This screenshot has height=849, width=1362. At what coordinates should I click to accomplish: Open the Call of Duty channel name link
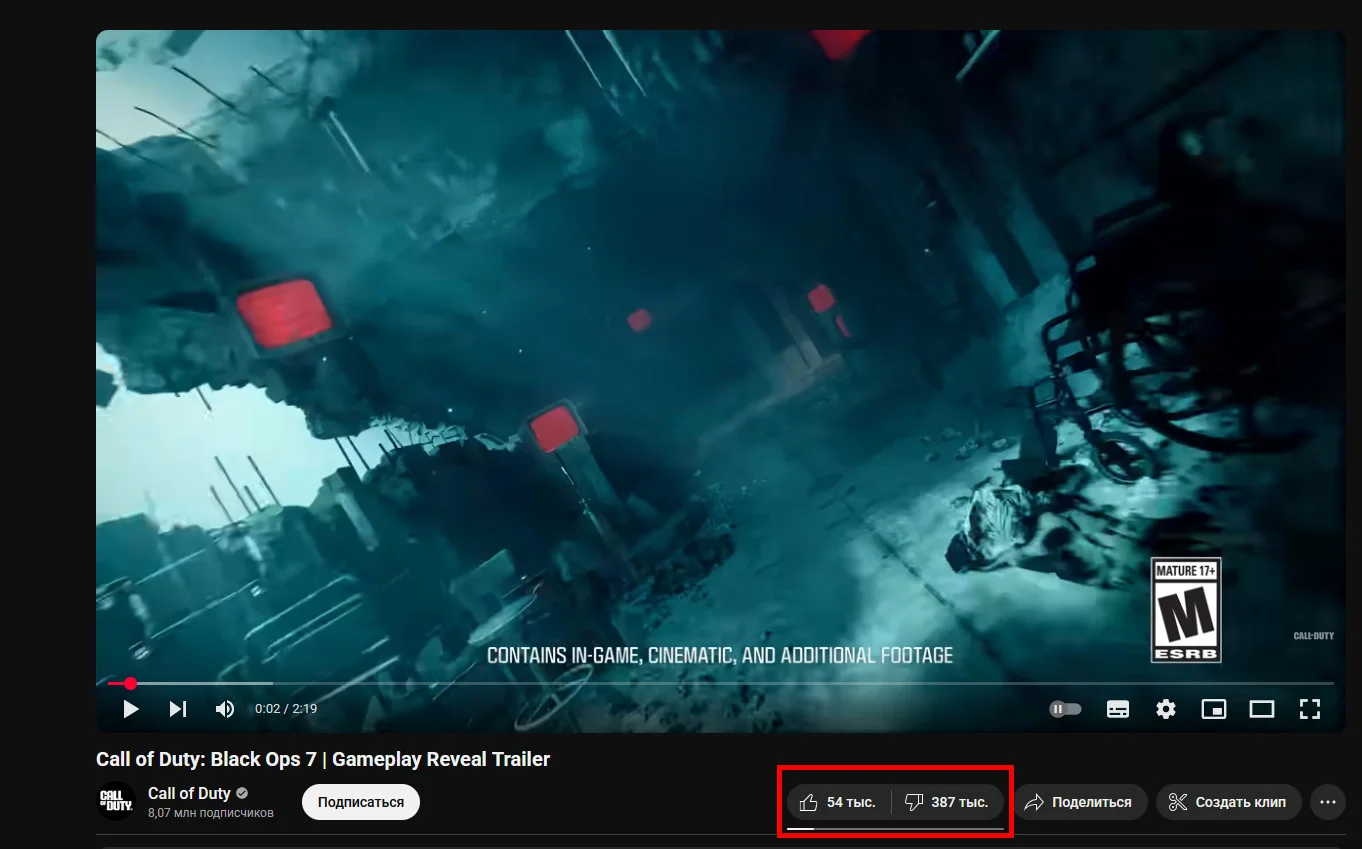point(189,793)
